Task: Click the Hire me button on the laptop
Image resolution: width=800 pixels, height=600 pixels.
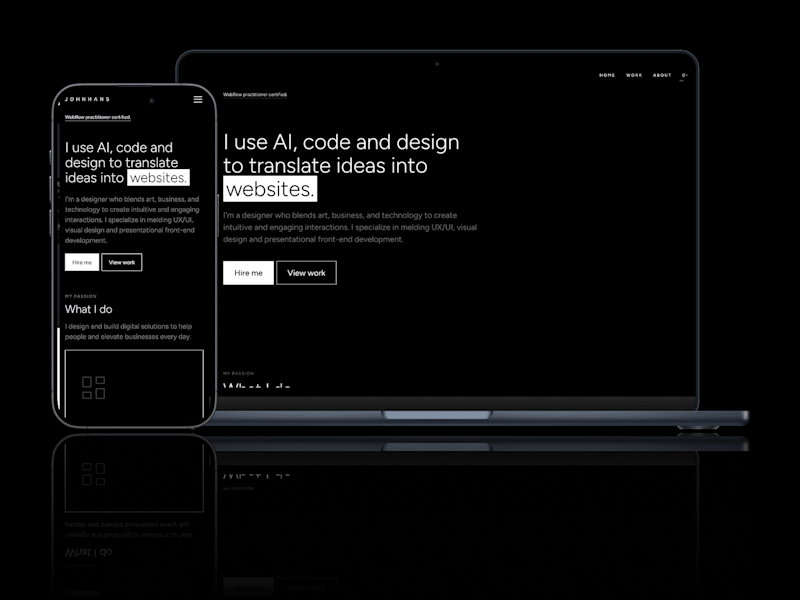Action: pyautogui.click(x=248, y=273)
